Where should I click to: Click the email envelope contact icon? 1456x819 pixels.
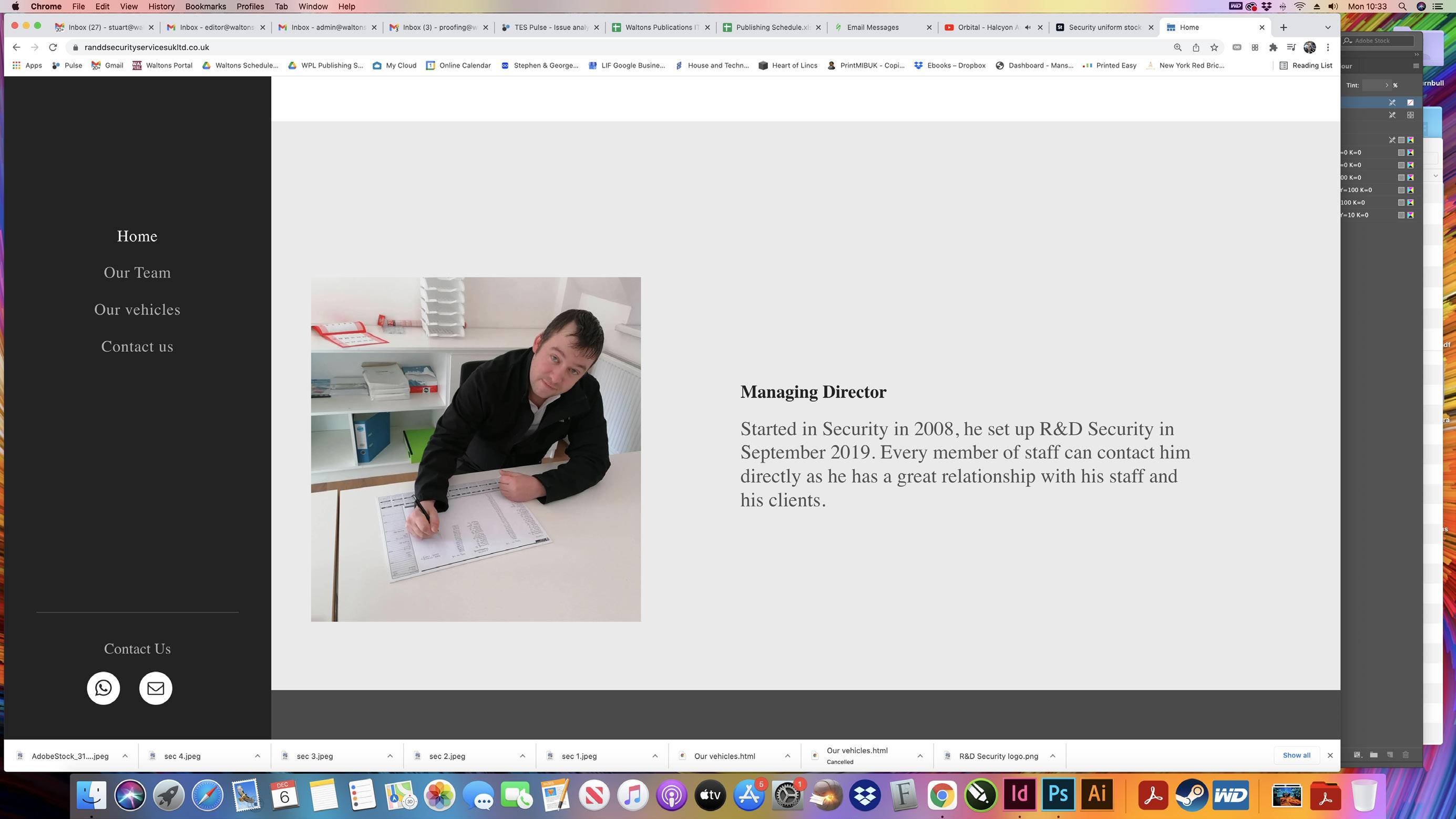click(156, 688)
